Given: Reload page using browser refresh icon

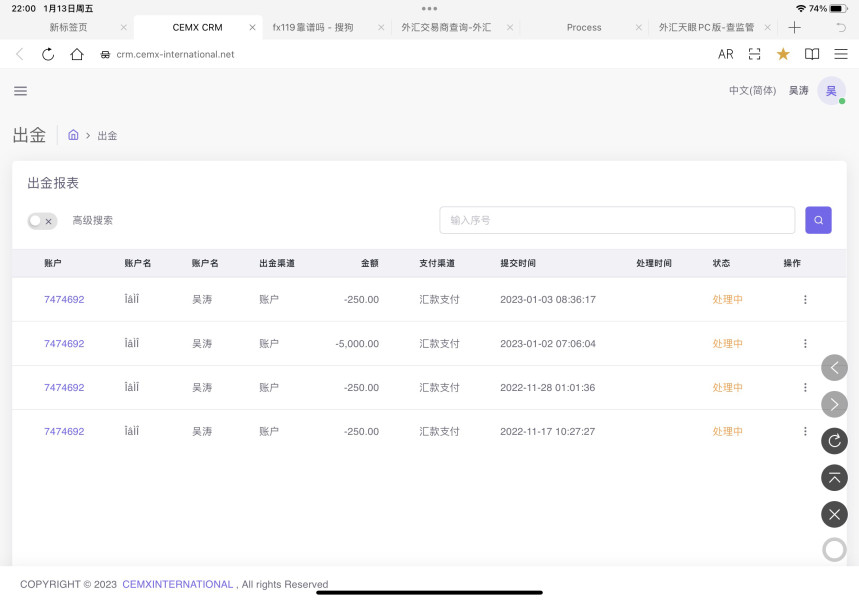Looking at the screenshot, I should click(48, 54).
